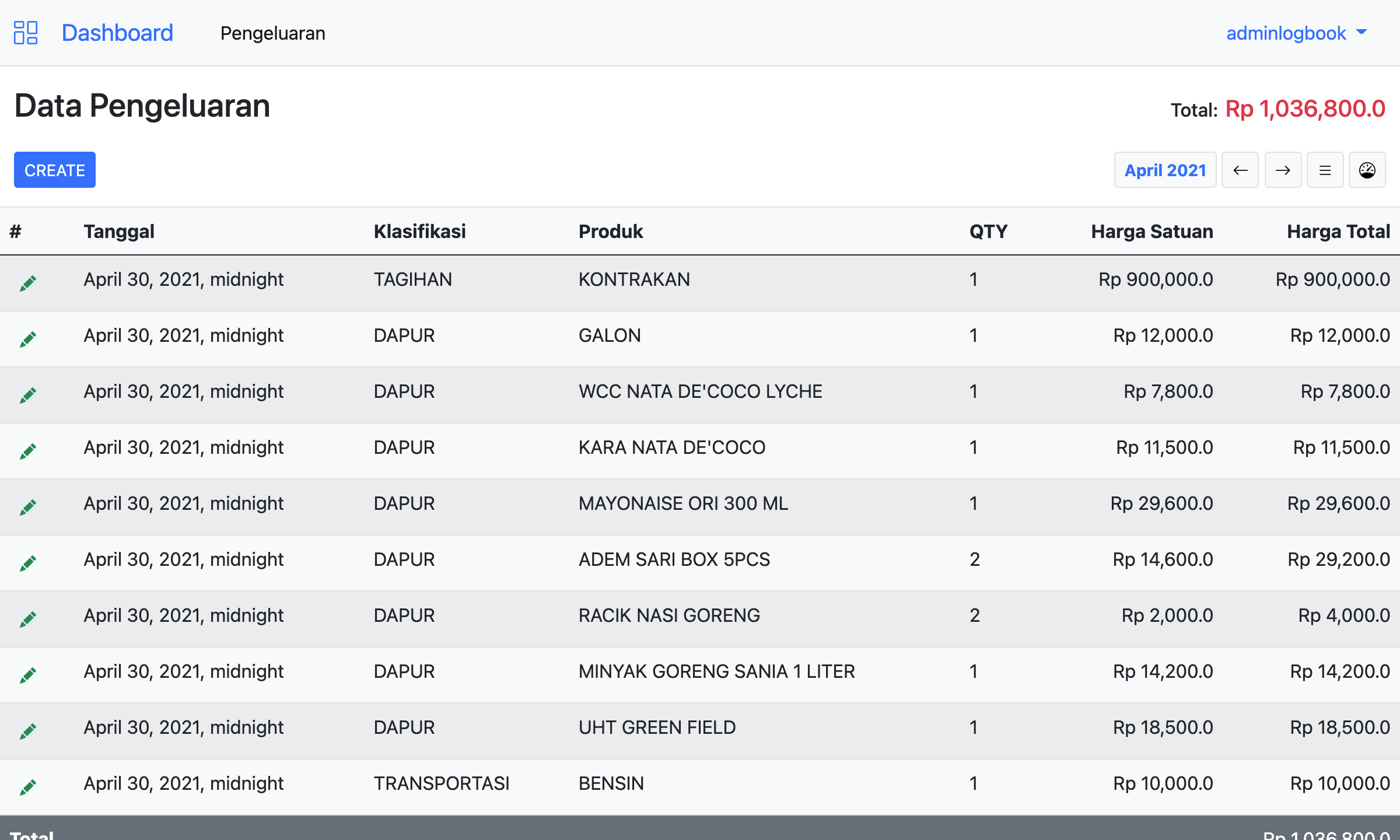
Task: Edit the KONTRAKAN row with pencil icon
Action: (28, 283)
